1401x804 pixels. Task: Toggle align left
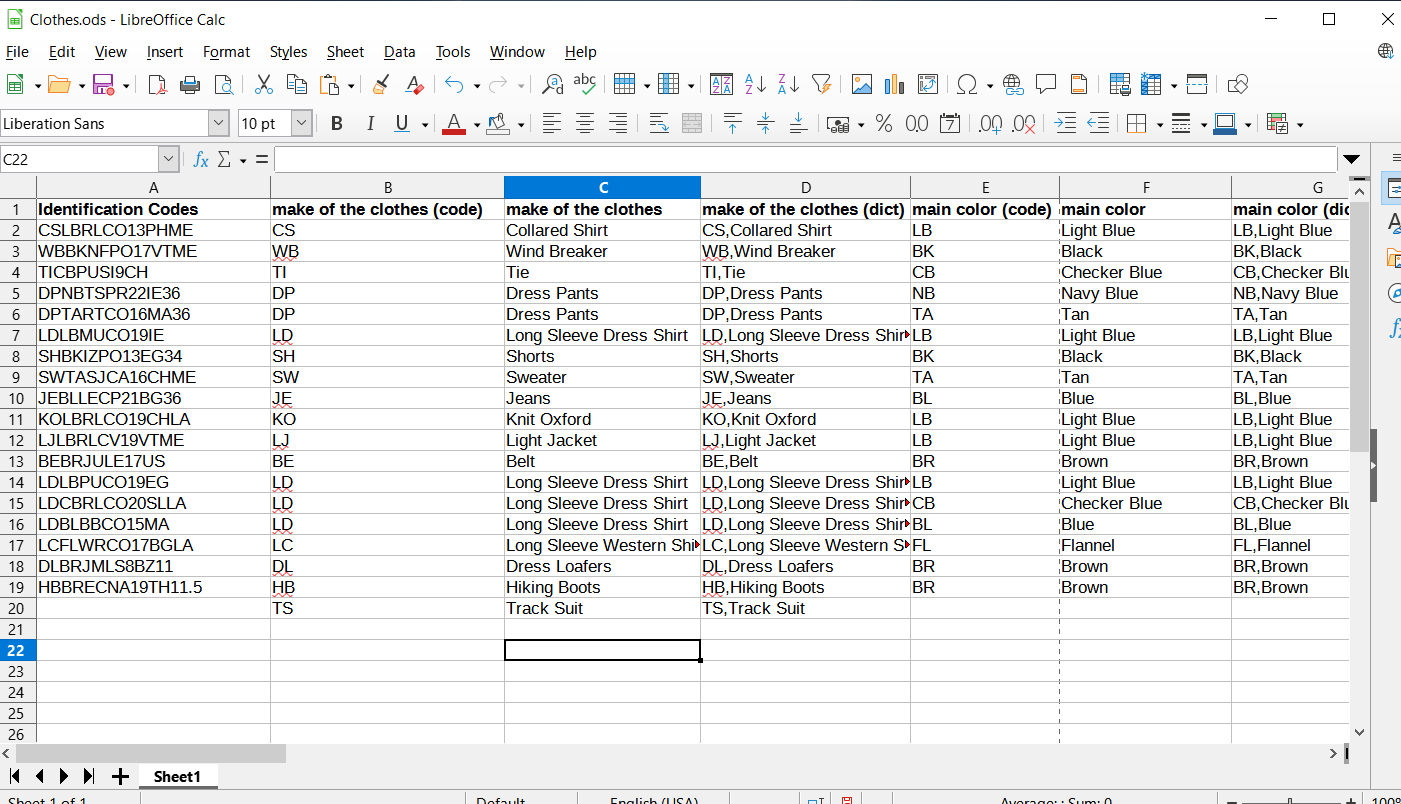(x=552, y=124)
